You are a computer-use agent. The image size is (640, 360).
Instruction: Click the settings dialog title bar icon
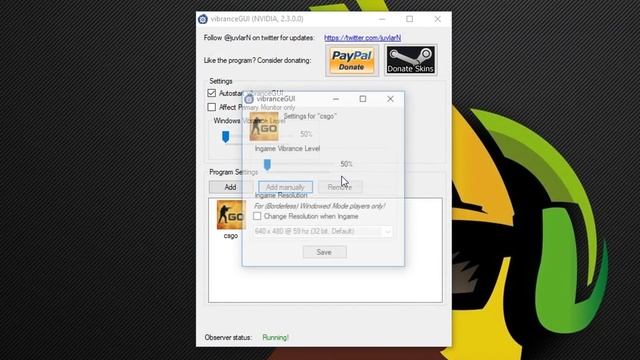coord(249,99)
